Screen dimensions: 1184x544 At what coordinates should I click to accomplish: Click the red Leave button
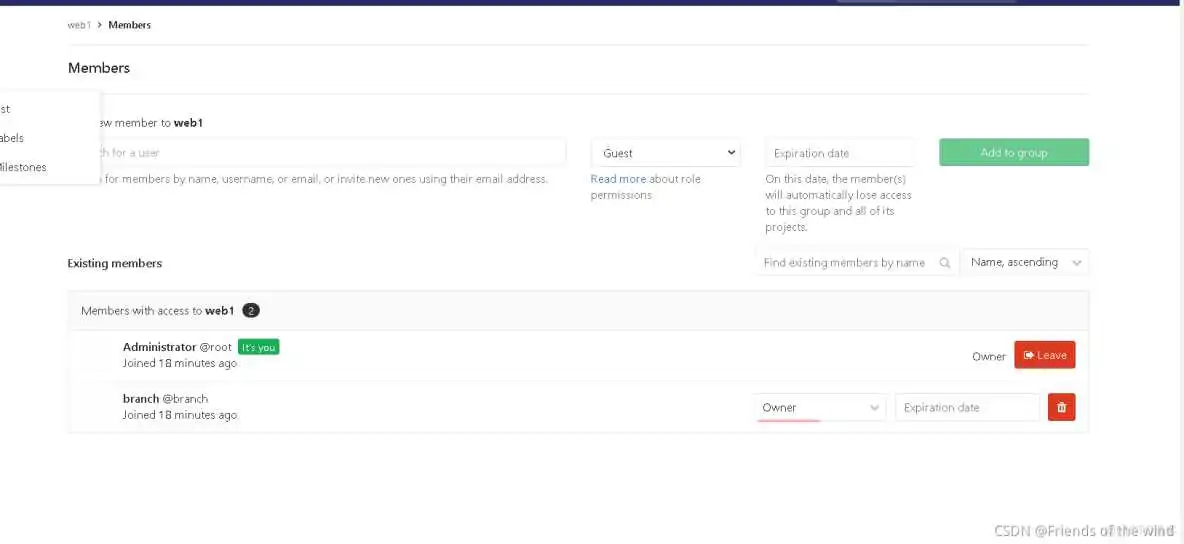click(x=1045, y=355)
